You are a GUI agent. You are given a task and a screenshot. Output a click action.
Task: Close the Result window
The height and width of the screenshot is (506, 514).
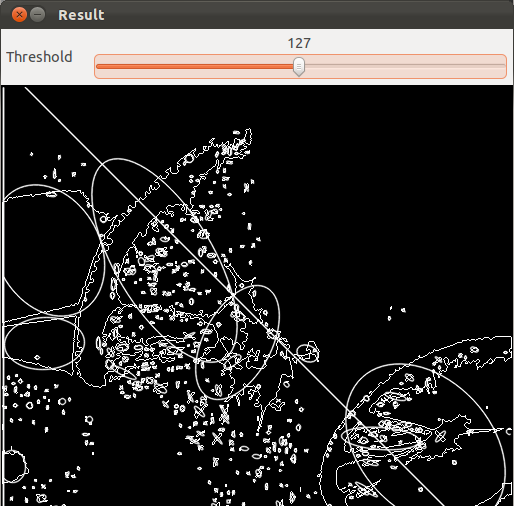click(x=19, y=15)
